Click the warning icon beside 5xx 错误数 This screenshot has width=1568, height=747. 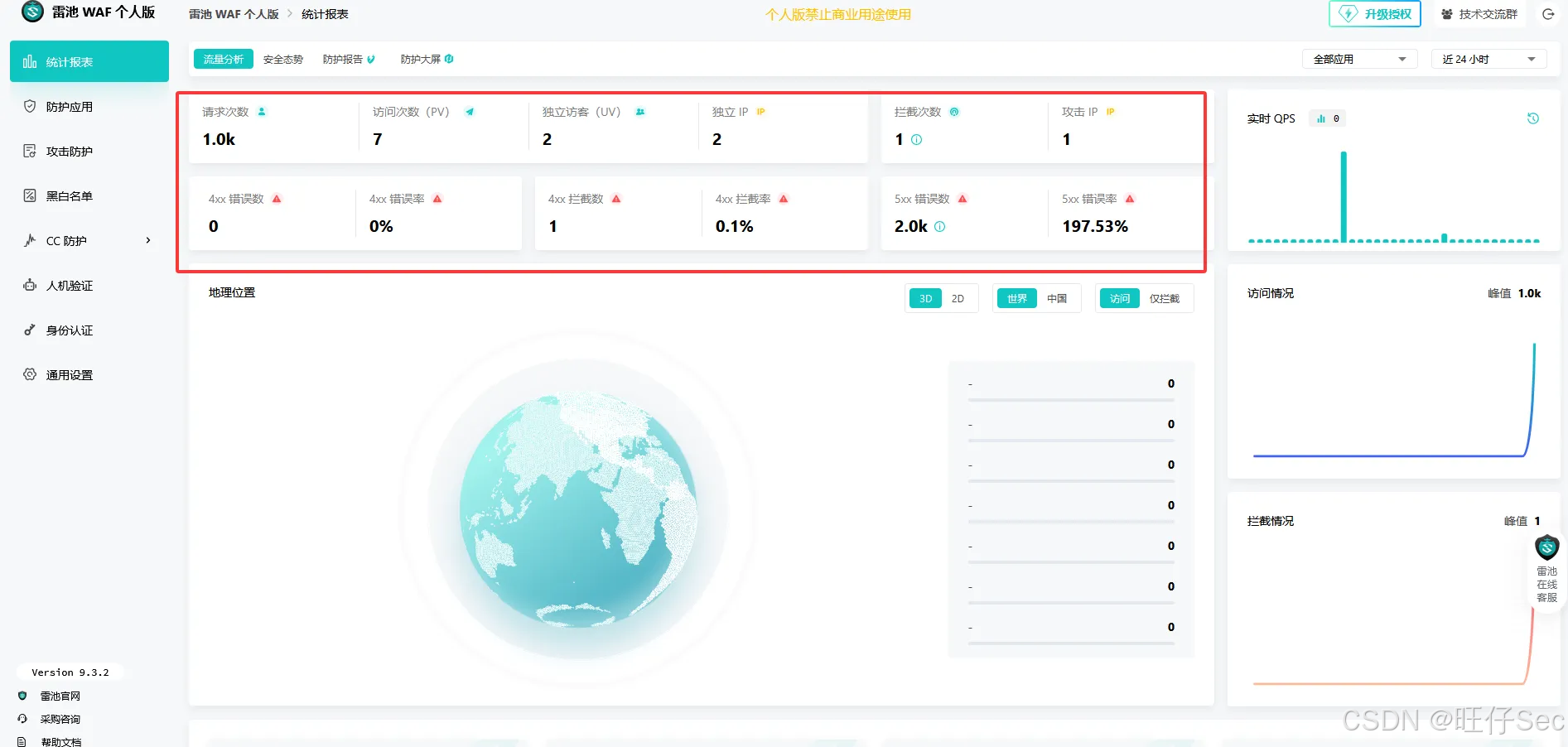pos(963,199)
